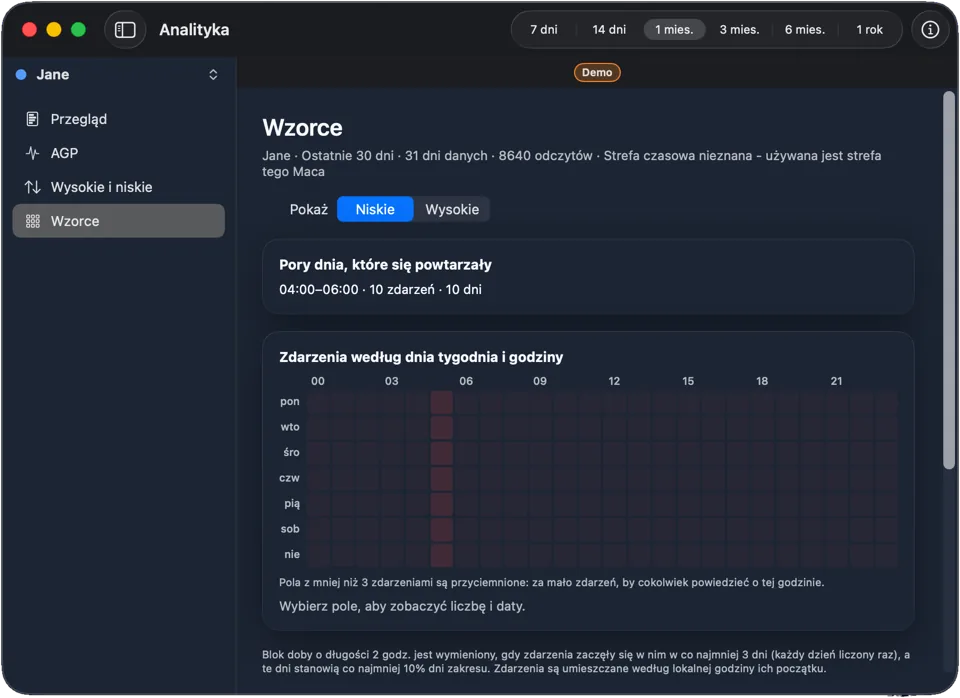Select the pon 05:00 highlighted heatmap cell
The width and height of the screenshot is (960, 698).
coord(441,402)
